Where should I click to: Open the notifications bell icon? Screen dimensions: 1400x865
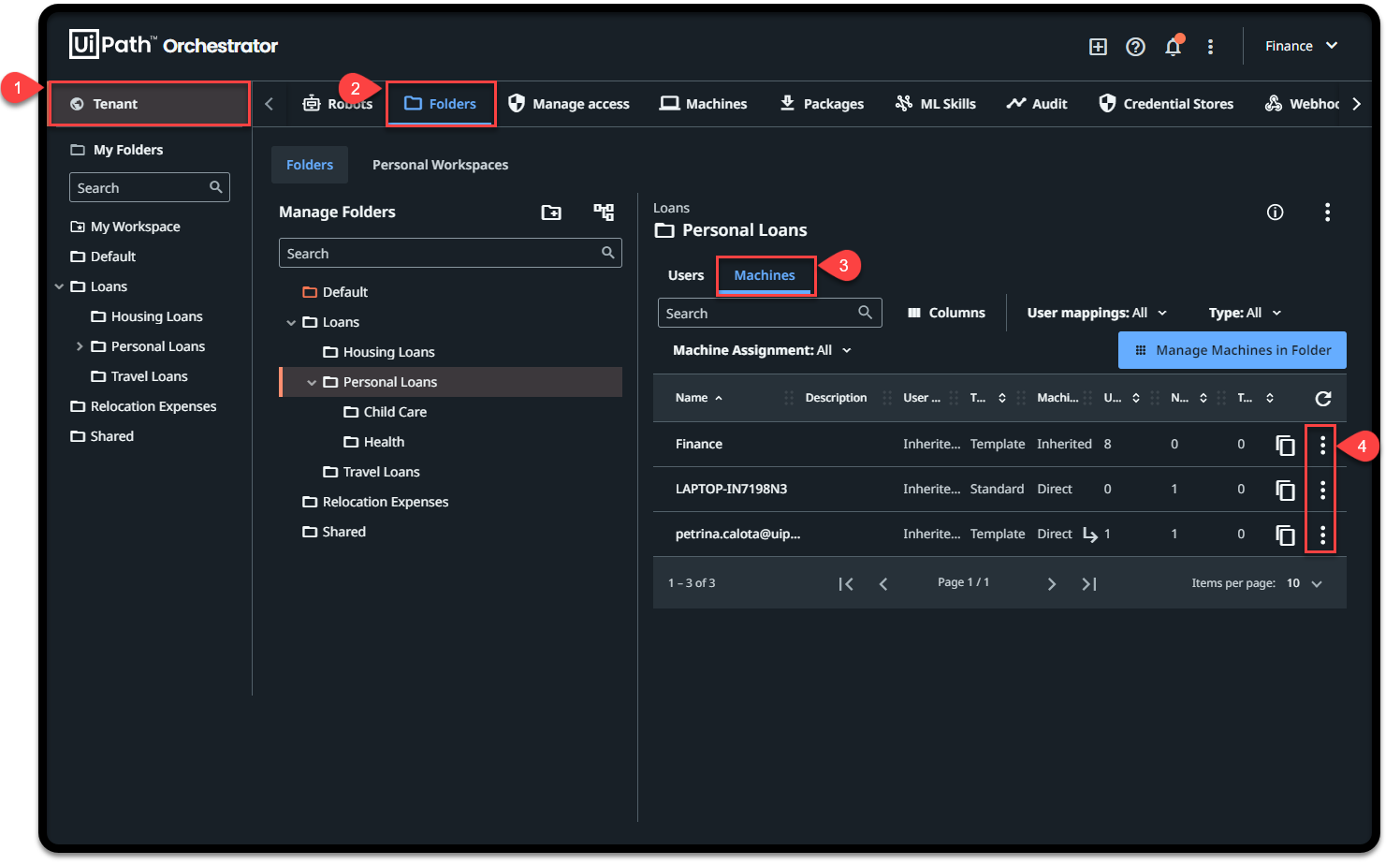pyautogui.click(x=1173, y=47)
